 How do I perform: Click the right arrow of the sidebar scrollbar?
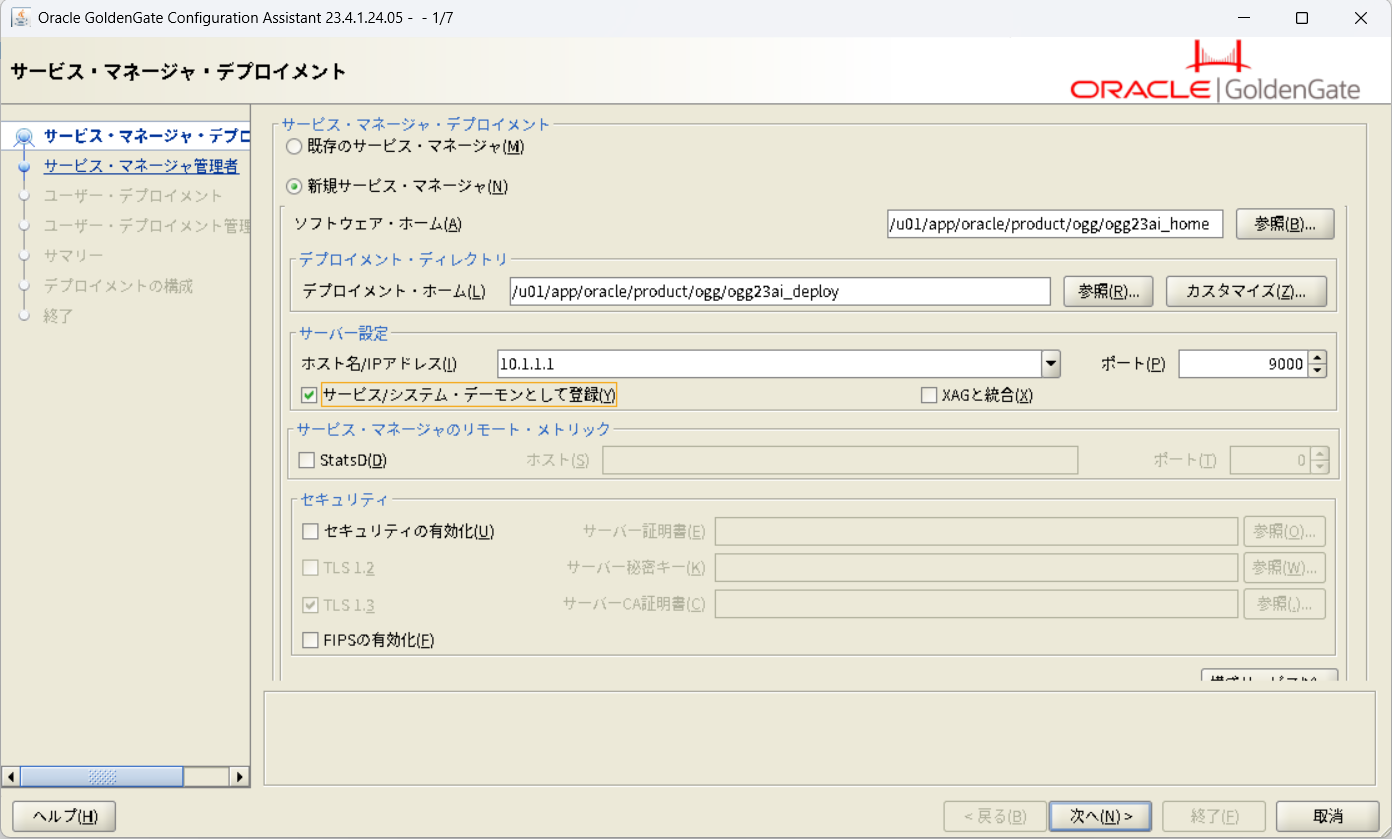pos(240,776)
